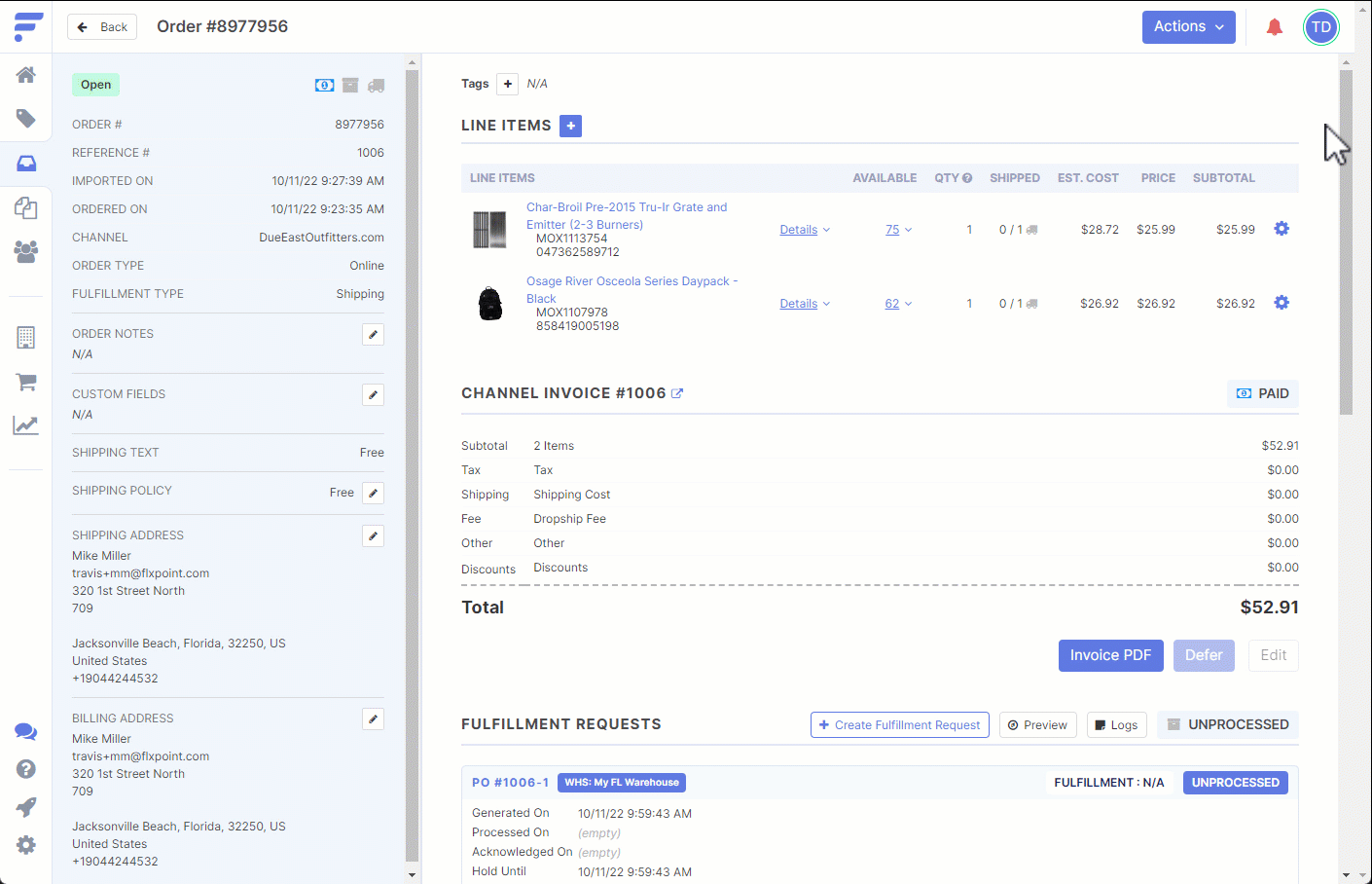Image resolution: width=1372 pixels, height=884 pixels.
Task: Open the Home icon in sidebar
Action: pyautogui.click(x=26, y=75)
